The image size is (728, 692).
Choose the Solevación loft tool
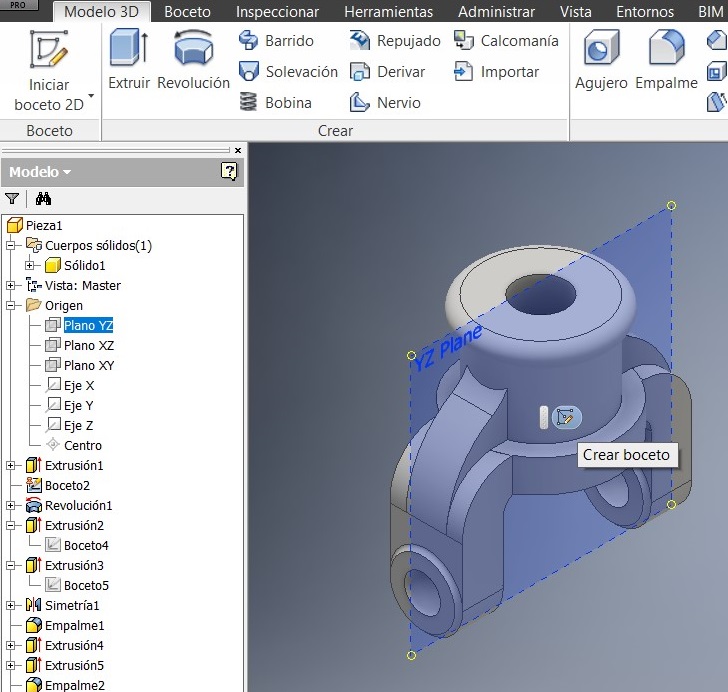point(288,72)
